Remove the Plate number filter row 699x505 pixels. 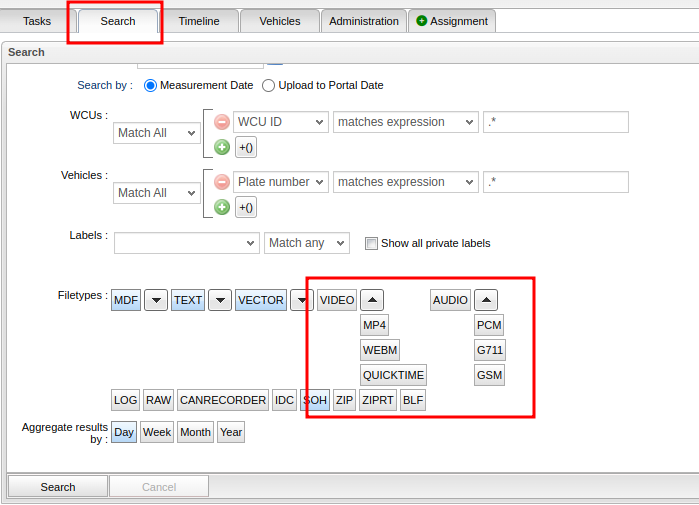click(222, 182)
